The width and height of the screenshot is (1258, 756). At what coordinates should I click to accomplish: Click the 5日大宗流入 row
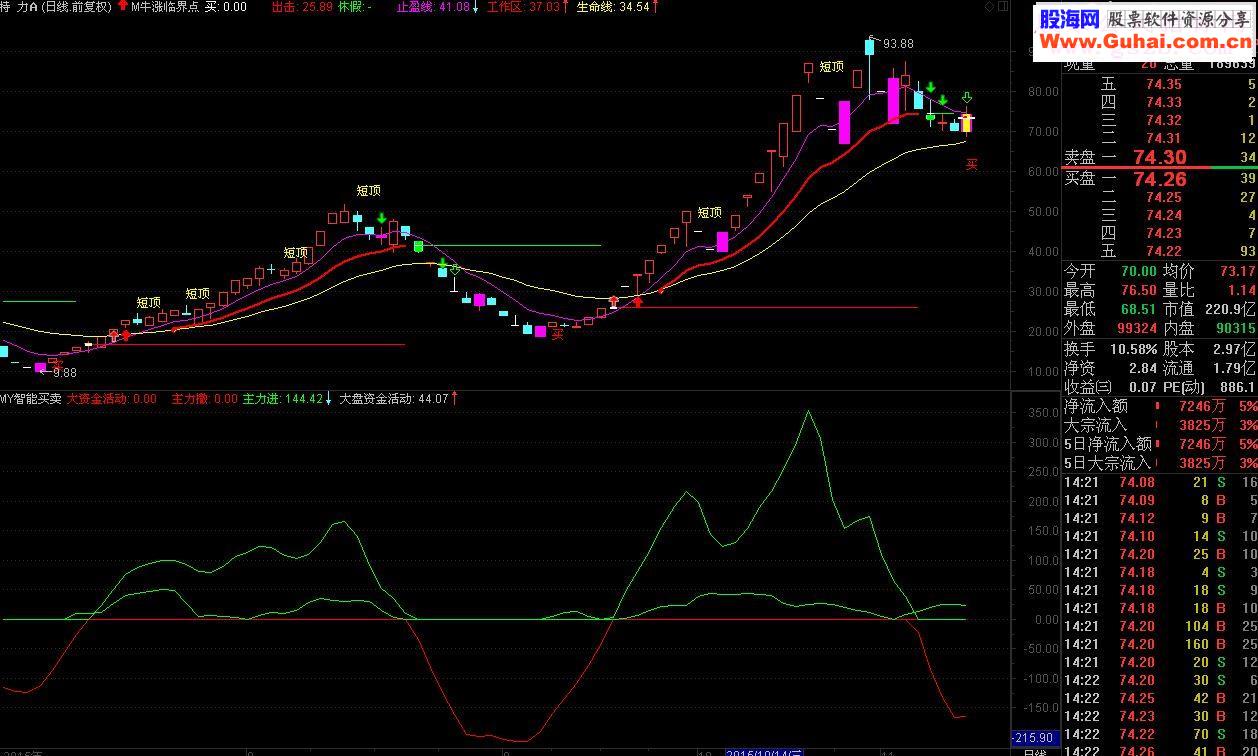click(x=1160, y=463)
